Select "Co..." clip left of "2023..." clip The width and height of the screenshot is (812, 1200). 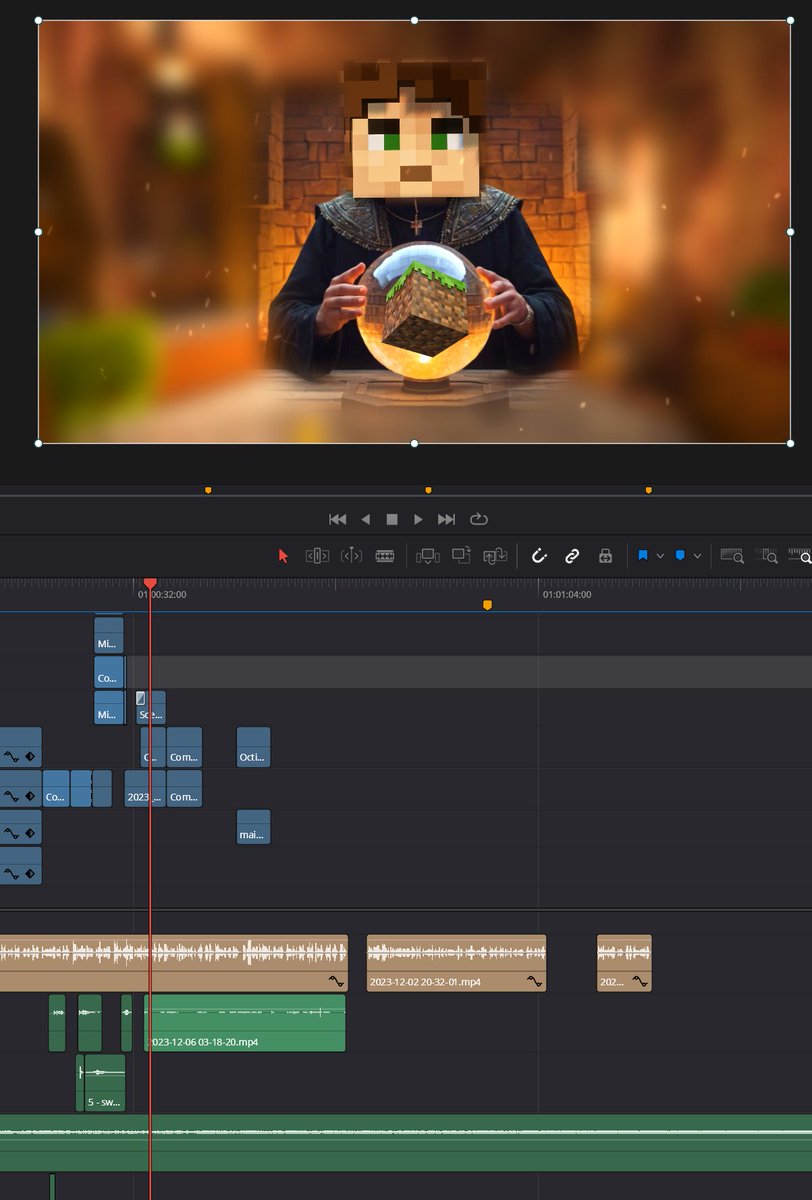point(56,788)
